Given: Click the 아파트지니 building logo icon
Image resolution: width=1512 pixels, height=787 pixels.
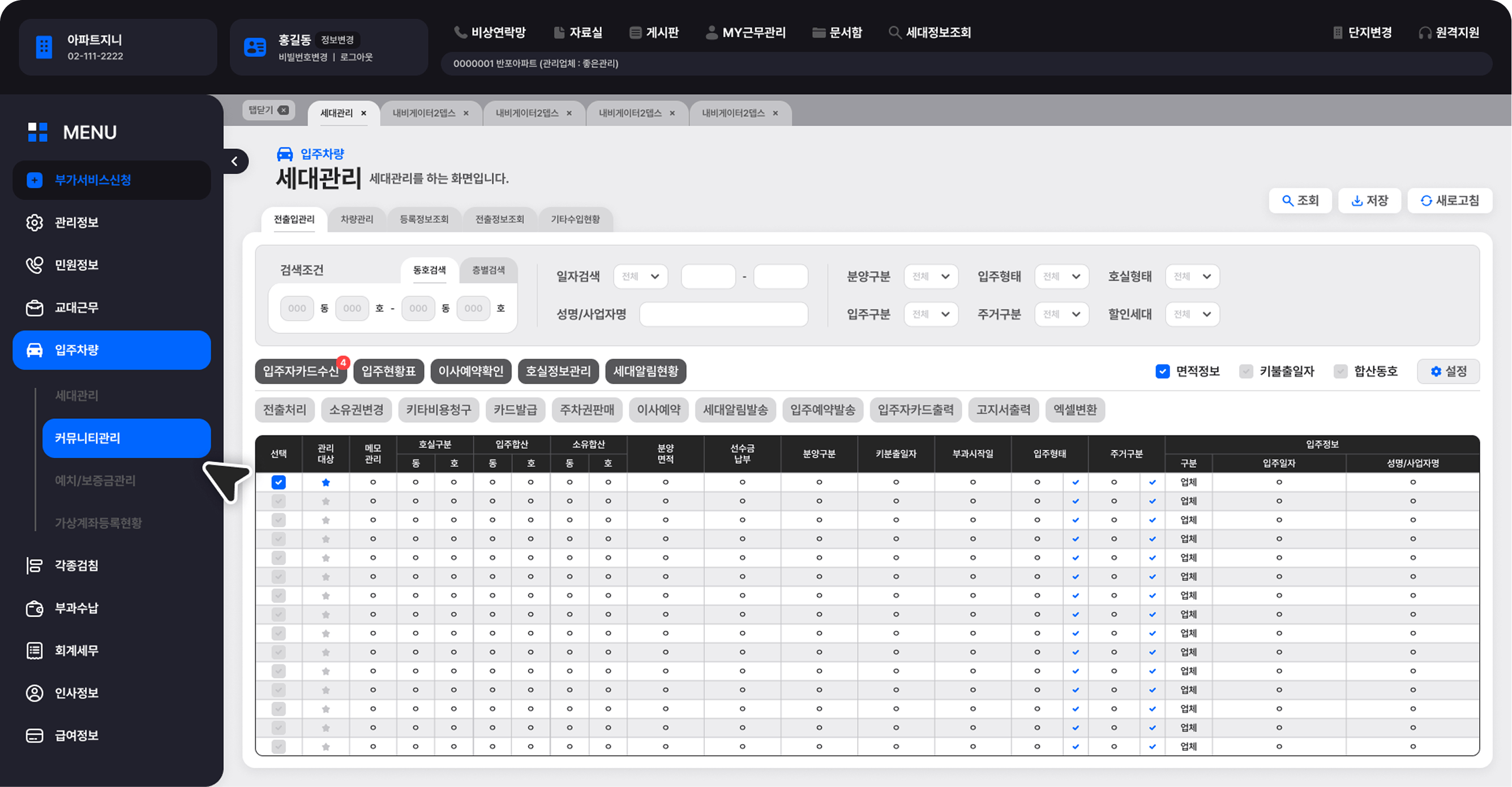Looking at the screenshot, I should (x=44, y=47).
